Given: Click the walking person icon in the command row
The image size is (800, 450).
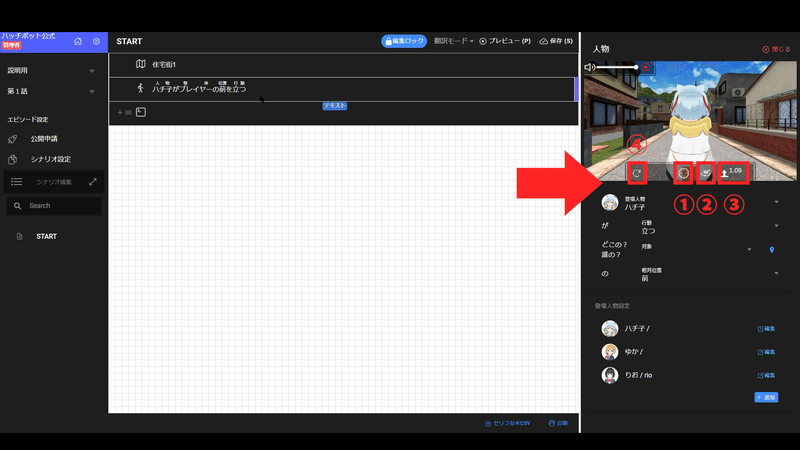Looking at the screenshot, I should [x=140, y=88].
